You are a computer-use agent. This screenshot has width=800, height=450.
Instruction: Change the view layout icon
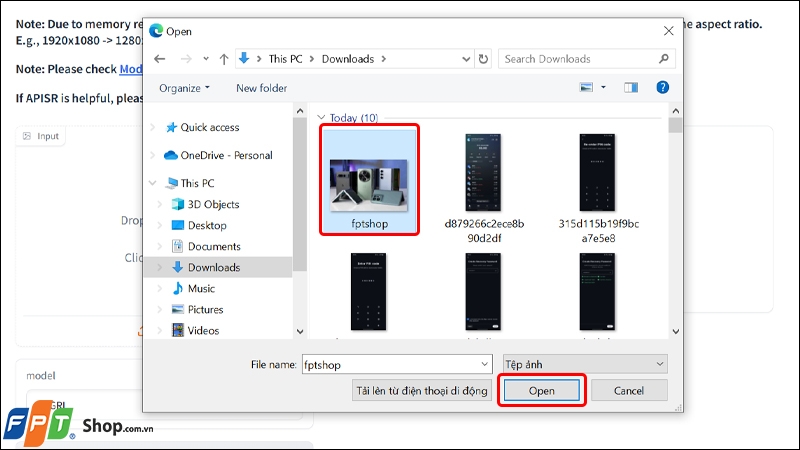(x=586, y=88)
